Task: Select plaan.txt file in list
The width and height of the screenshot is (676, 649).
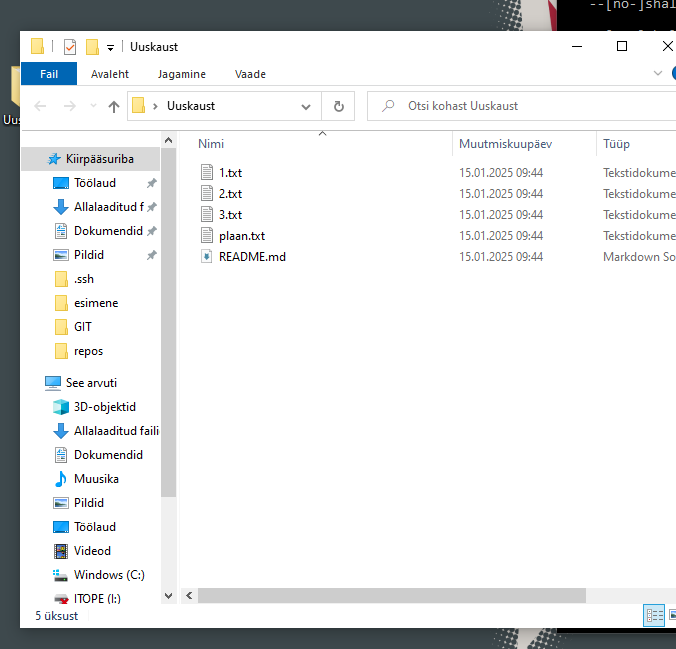Action: point(241,236)
